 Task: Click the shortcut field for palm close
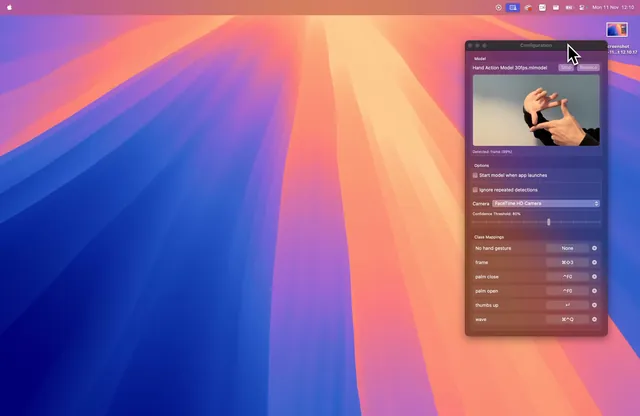(567, 277)
